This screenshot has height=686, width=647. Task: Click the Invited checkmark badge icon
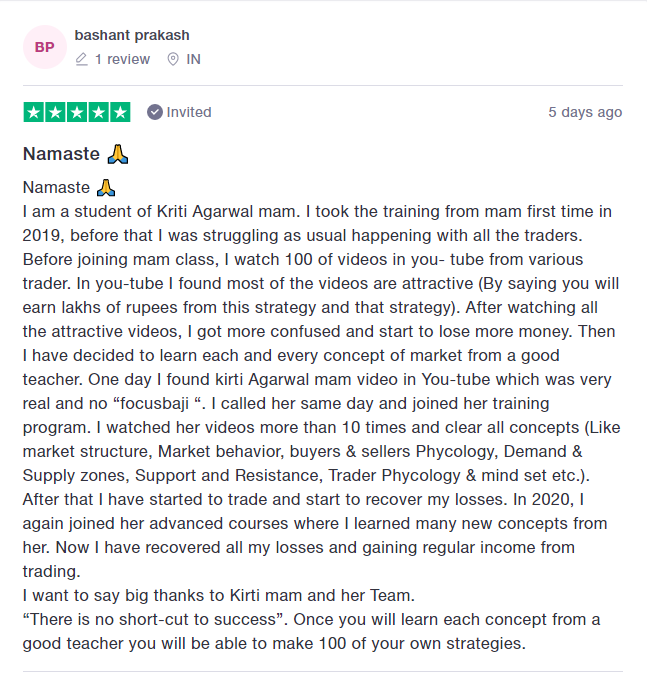click(154, 112)
